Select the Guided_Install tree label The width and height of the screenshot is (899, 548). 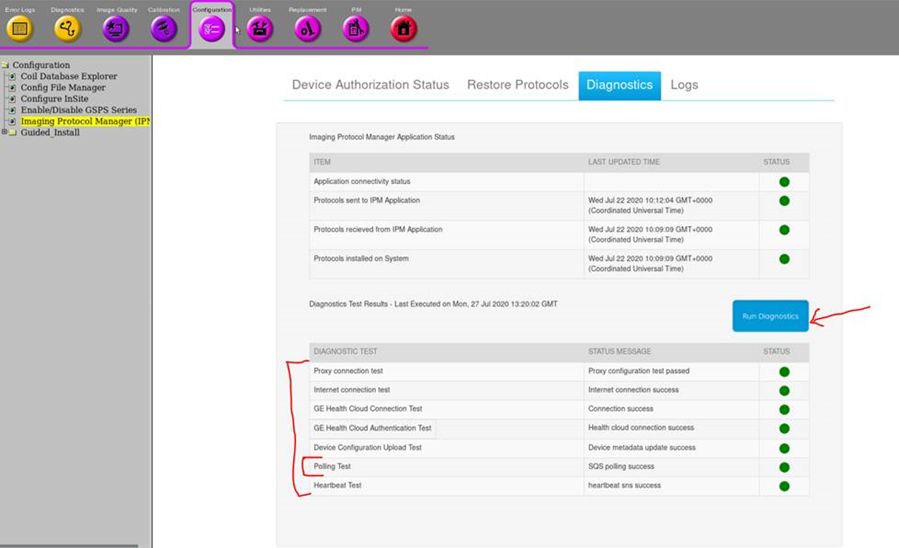[x=50, y=132]
